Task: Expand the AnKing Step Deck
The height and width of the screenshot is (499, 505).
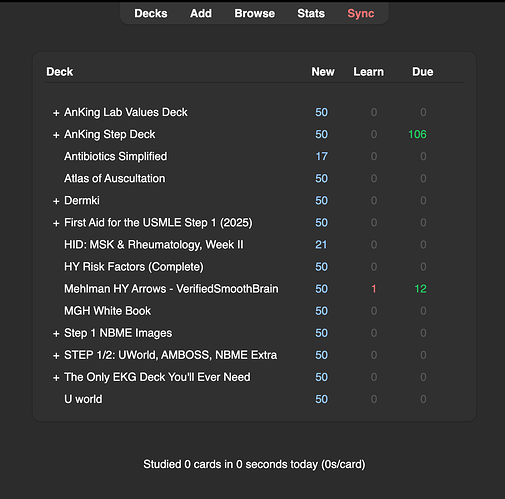Action: click(x=56, y=135)
